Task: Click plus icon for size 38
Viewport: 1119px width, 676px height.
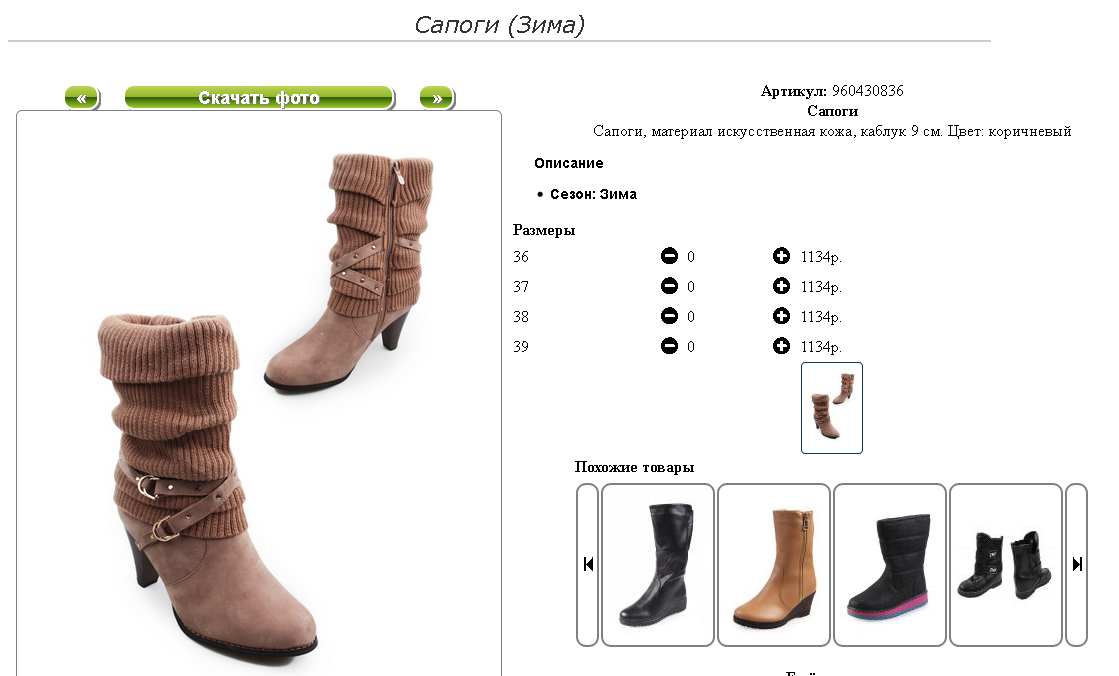Action: 781,316
